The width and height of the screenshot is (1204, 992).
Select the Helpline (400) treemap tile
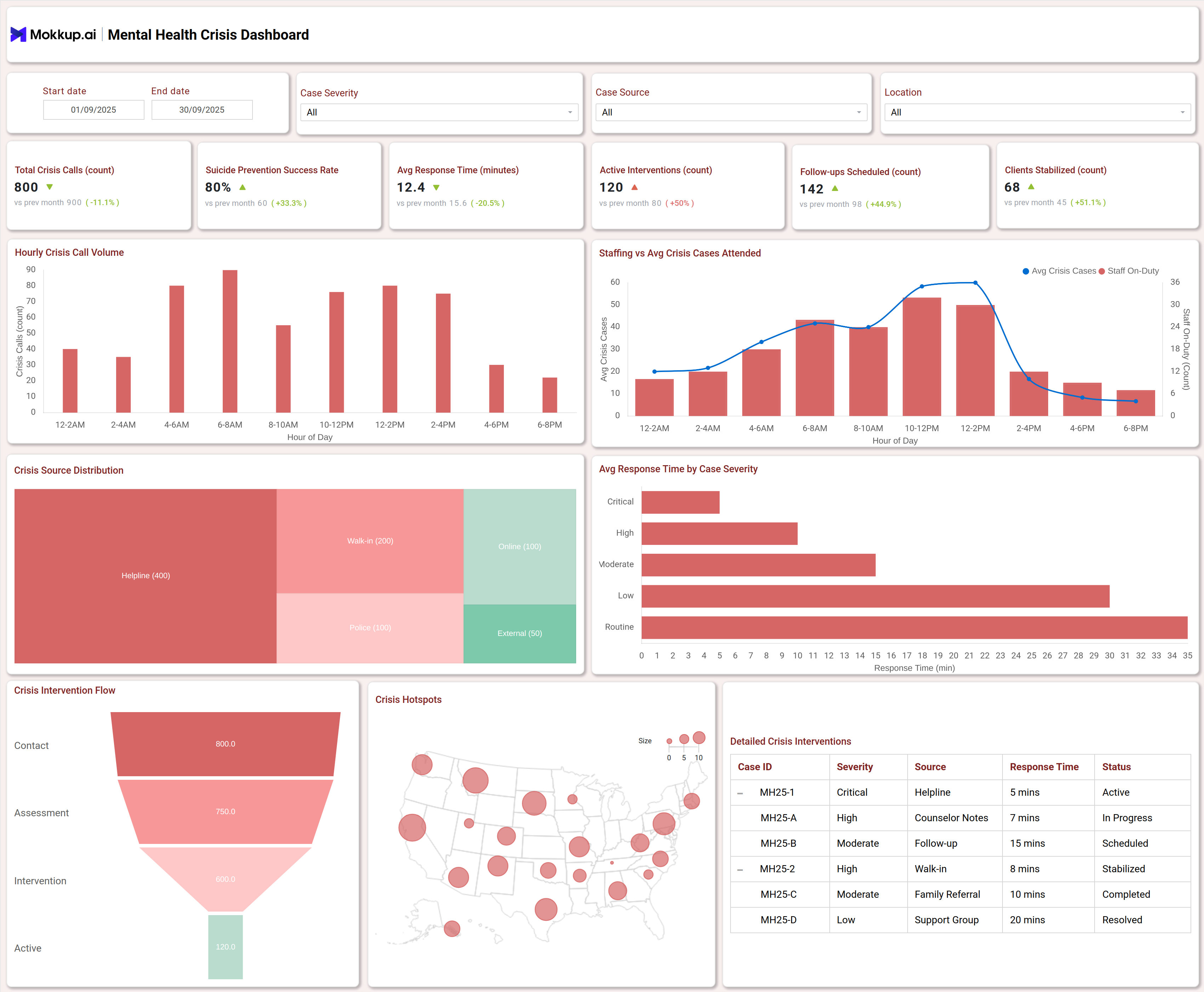point(146,576)
